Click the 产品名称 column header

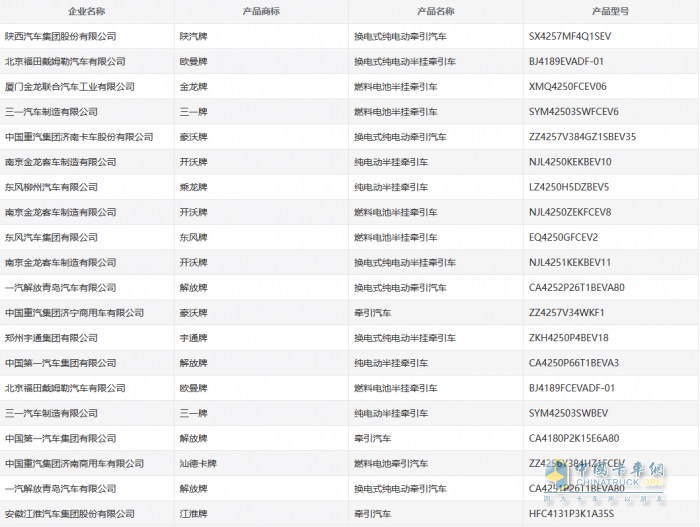[x=436, y=11]
